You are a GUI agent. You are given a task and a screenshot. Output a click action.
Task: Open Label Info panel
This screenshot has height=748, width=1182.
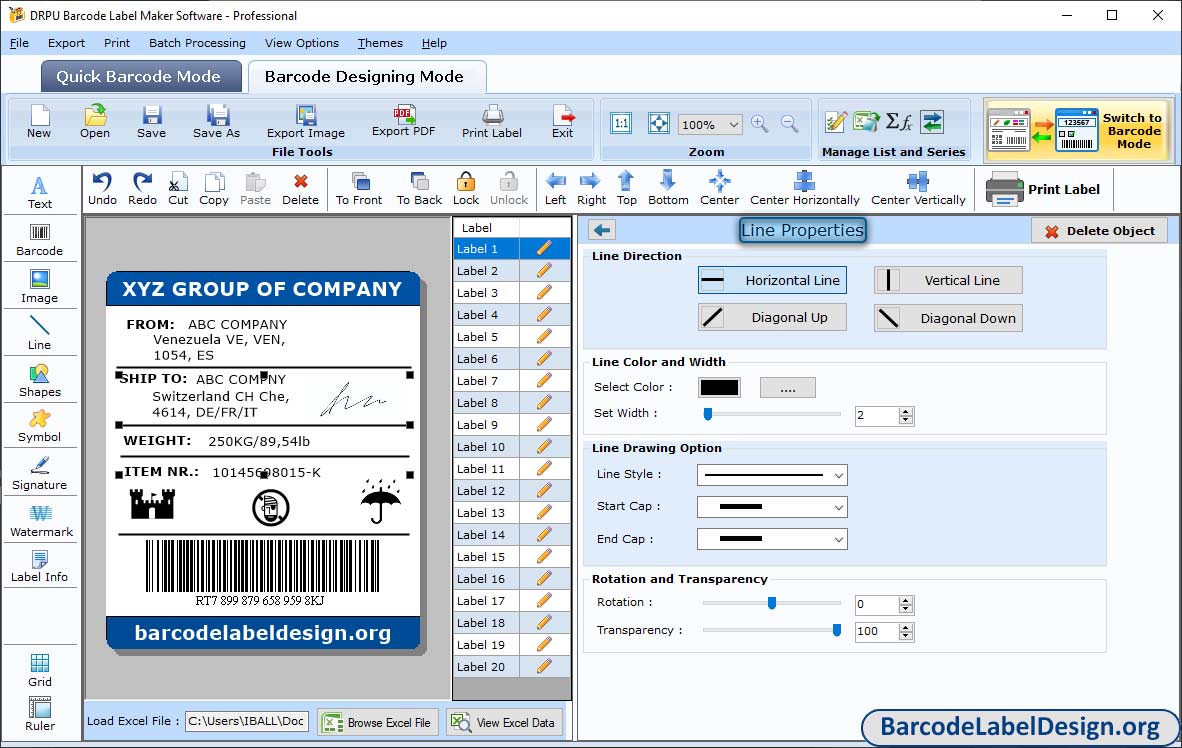[x=40, y=566]
